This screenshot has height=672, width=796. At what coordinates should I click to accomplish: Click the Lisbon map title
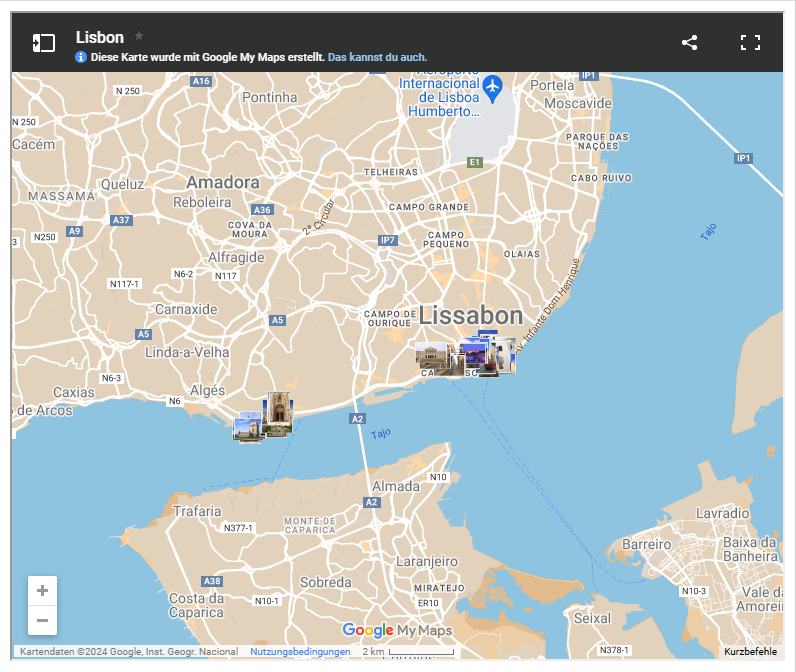point(100,37)
